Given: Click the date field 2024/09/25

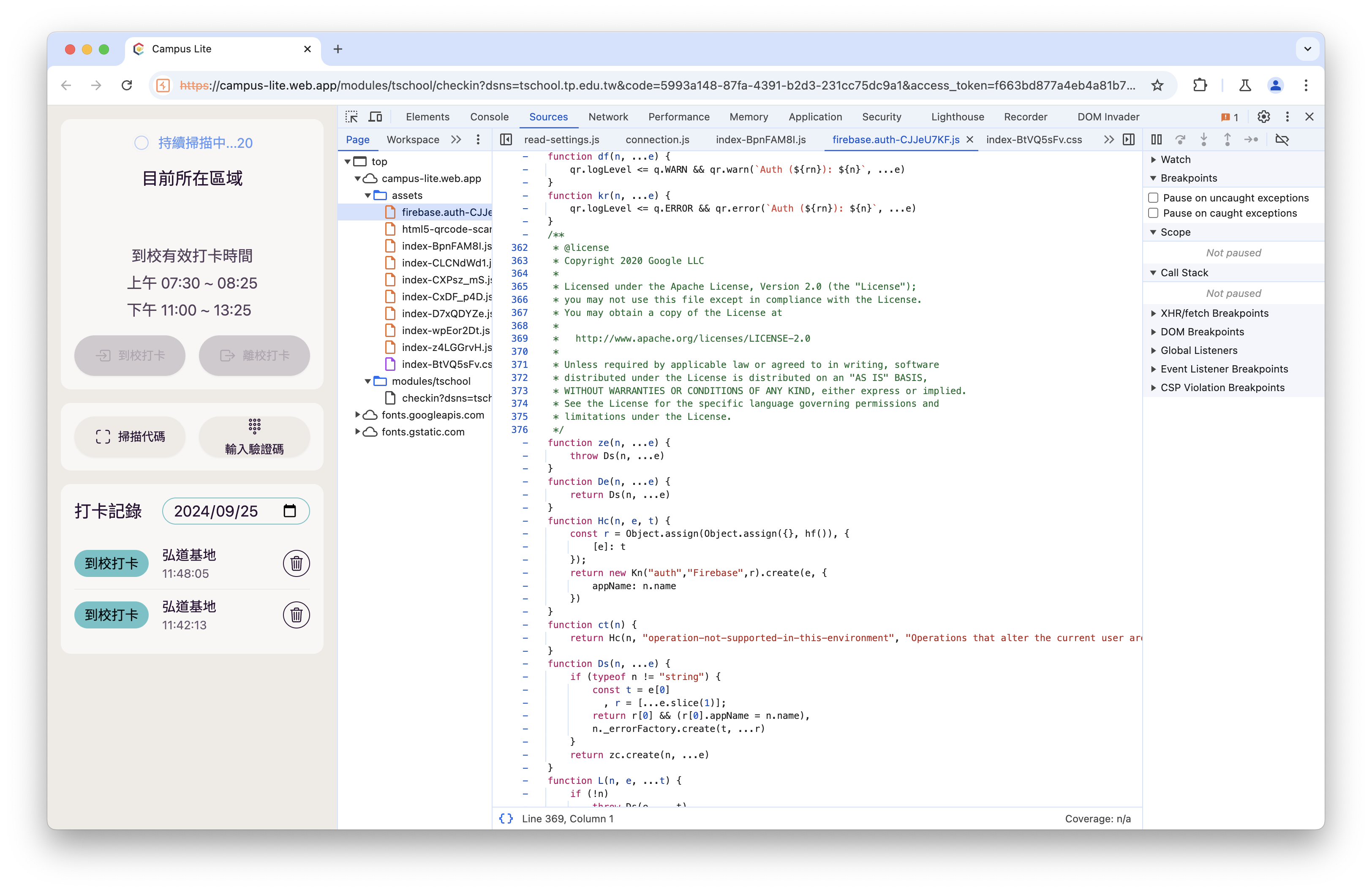Looking at the screenshot, I should pyautogui.click(x=236, y=511).
